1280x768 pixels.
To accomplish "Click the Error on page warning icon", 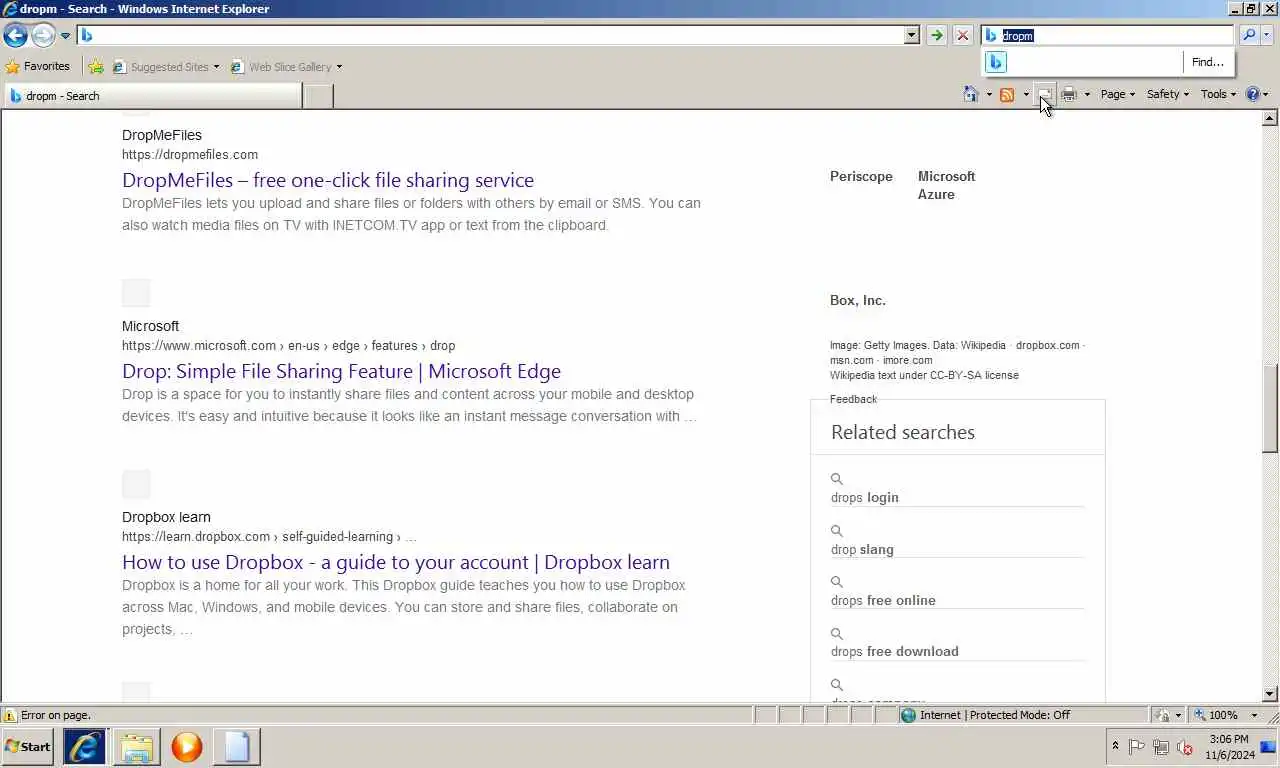I will (x=10, y=715).
